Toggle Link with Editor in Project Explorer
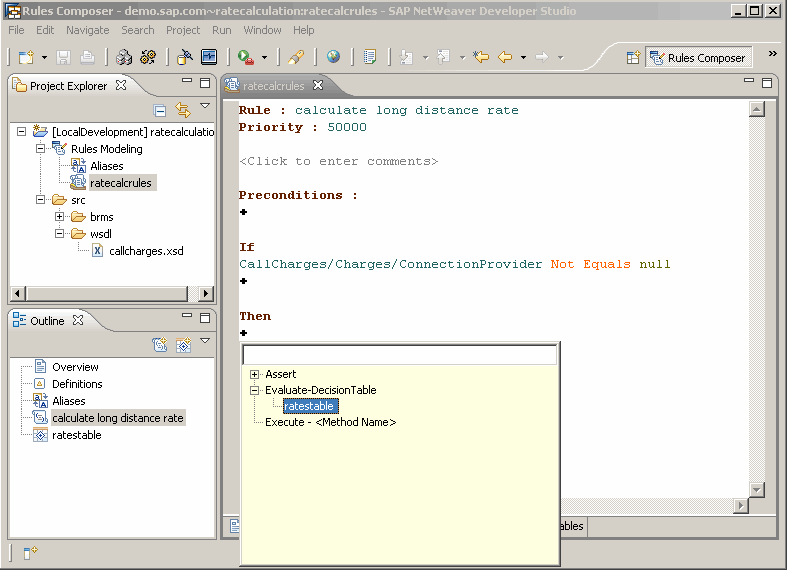 [x=183, y=109]
